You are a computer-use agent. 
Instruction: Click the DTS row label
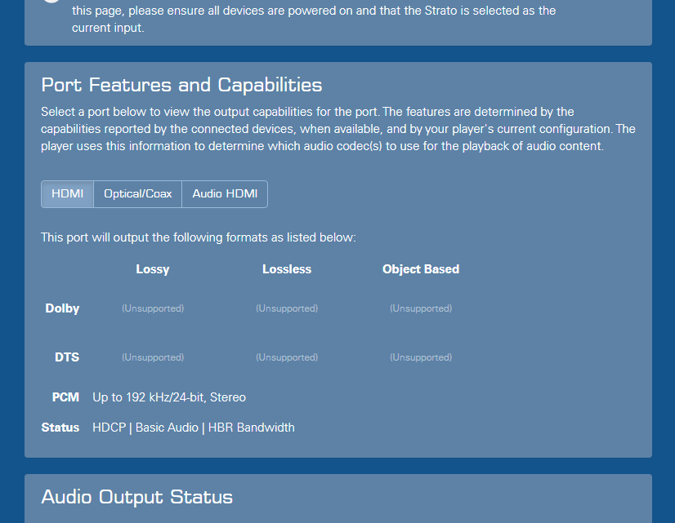pos(66,357)
